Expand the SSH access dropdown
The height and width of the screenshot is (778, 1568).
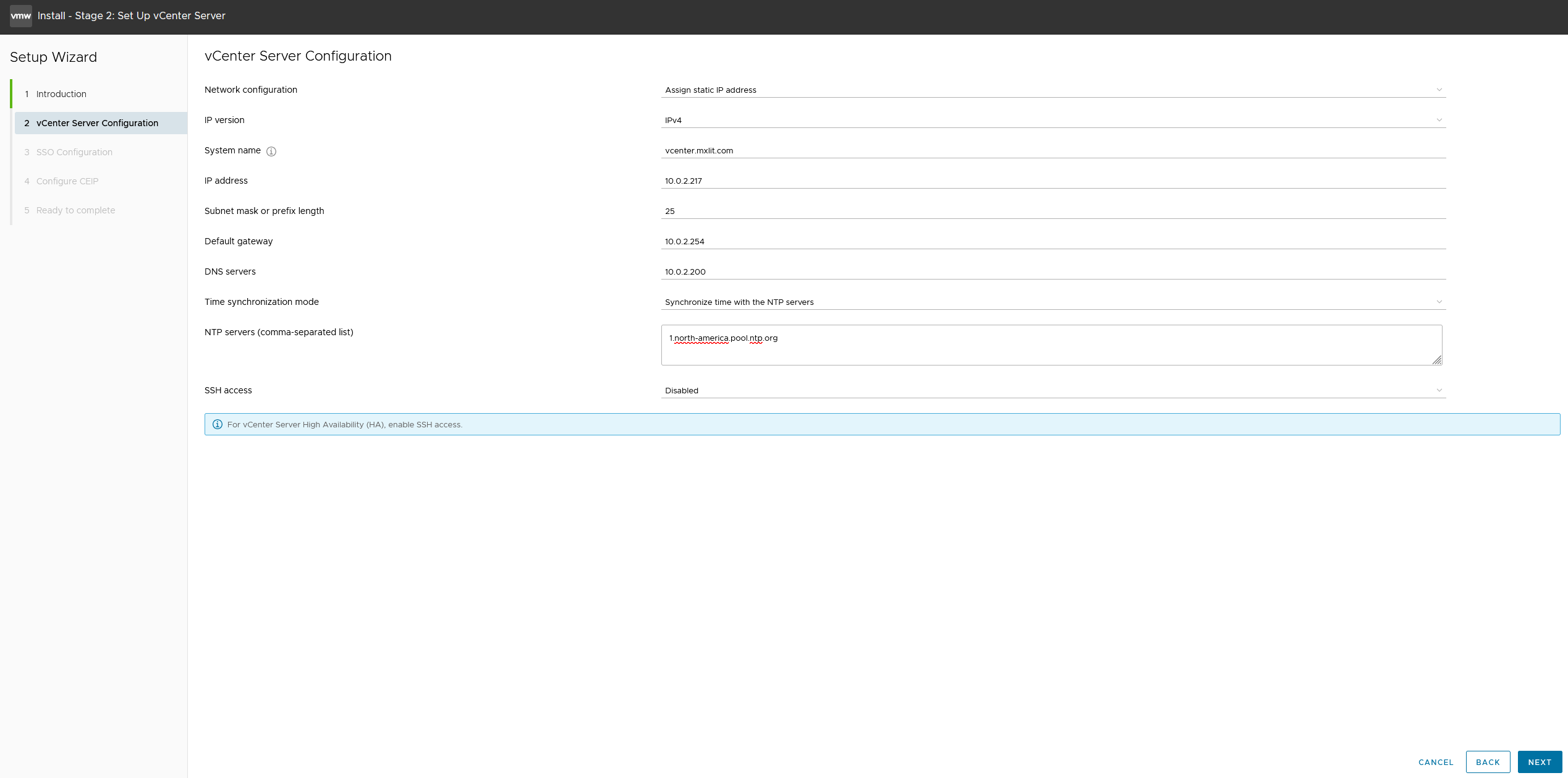coord(1053,390)
